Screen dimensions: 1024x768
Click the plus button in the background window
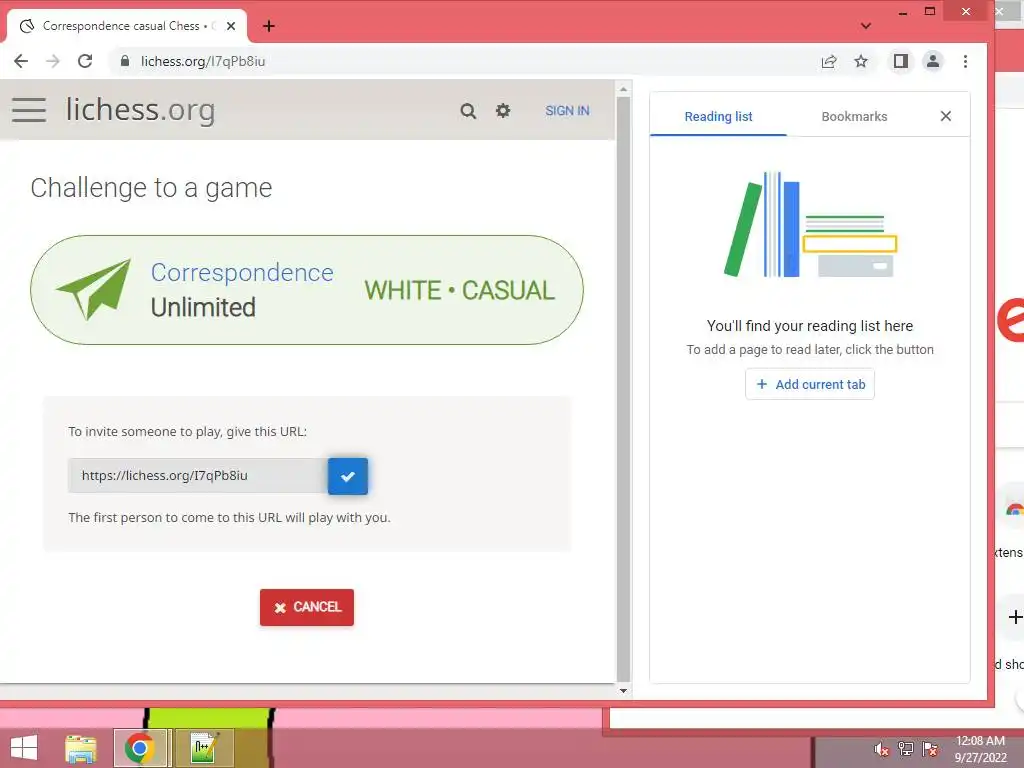[1015, 617]
